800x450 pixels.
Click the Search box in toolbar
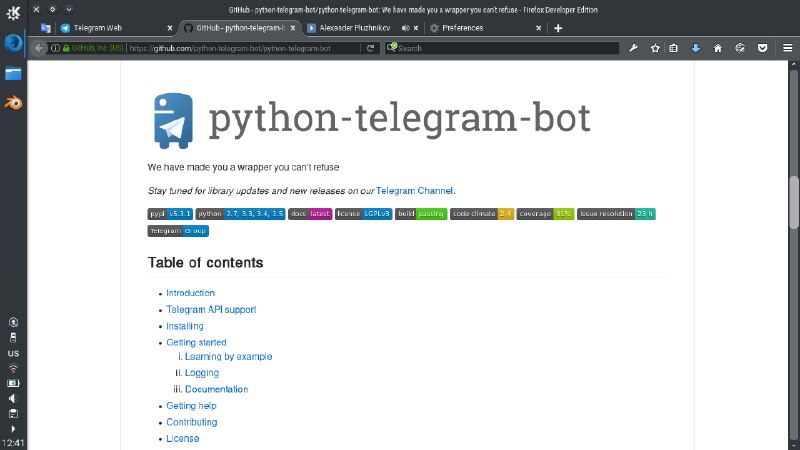(x=502, y=48)
